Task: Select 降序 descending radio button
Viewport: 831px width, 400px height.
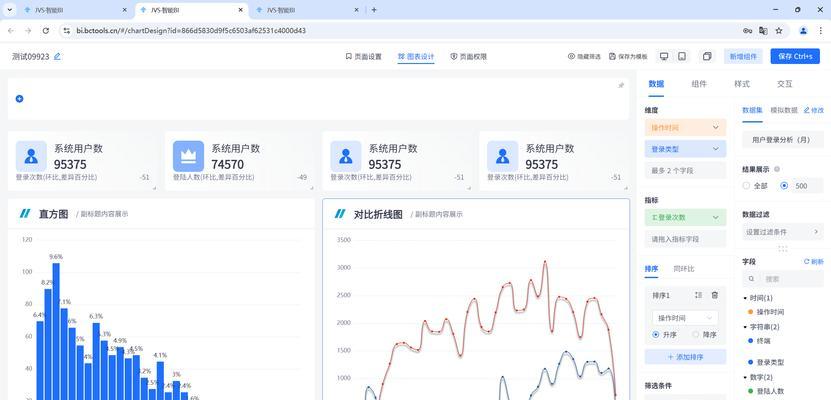Action: pos(696,335)
